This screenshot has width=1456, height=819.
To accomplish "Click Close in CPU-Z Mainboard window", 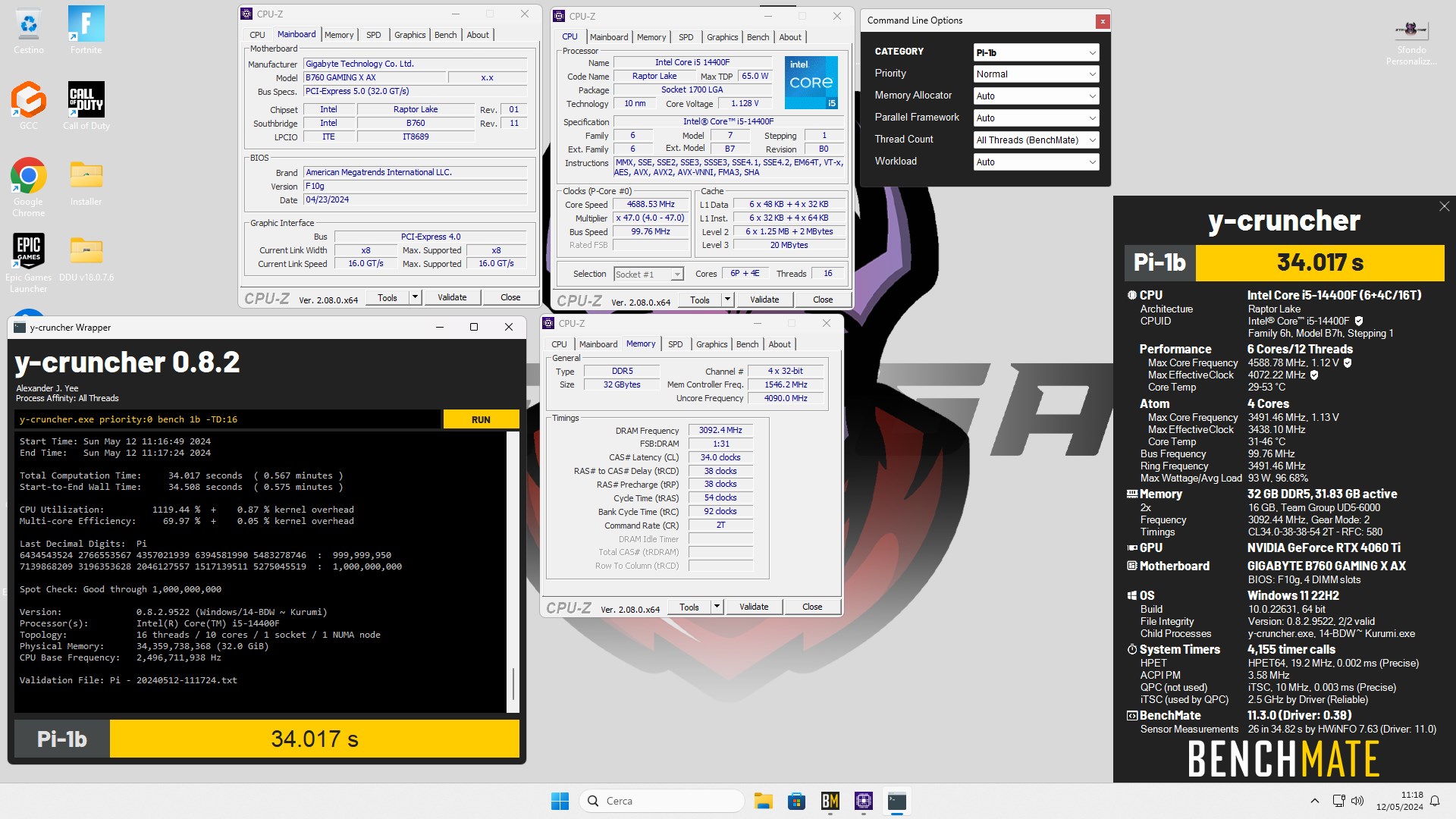I will pyautogui.click(x=510, y=297).
